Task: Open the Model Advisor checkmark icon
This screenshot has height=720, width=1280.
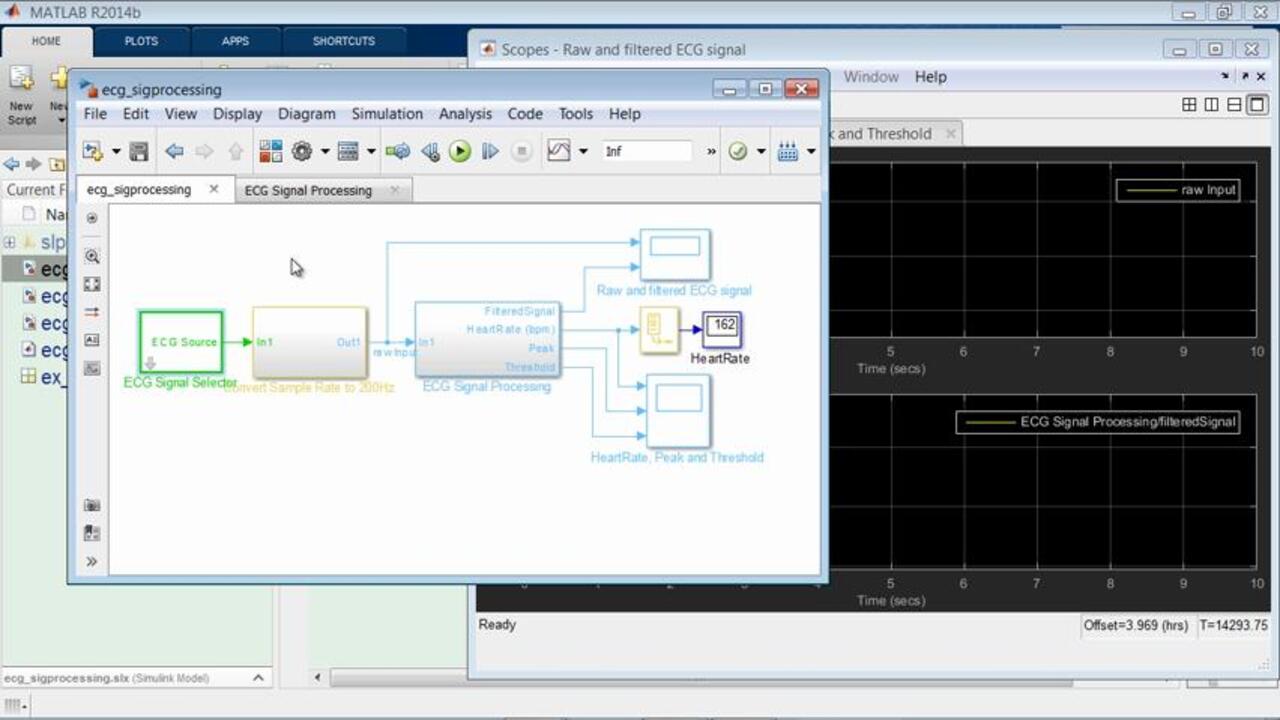Action: (737, 152)
